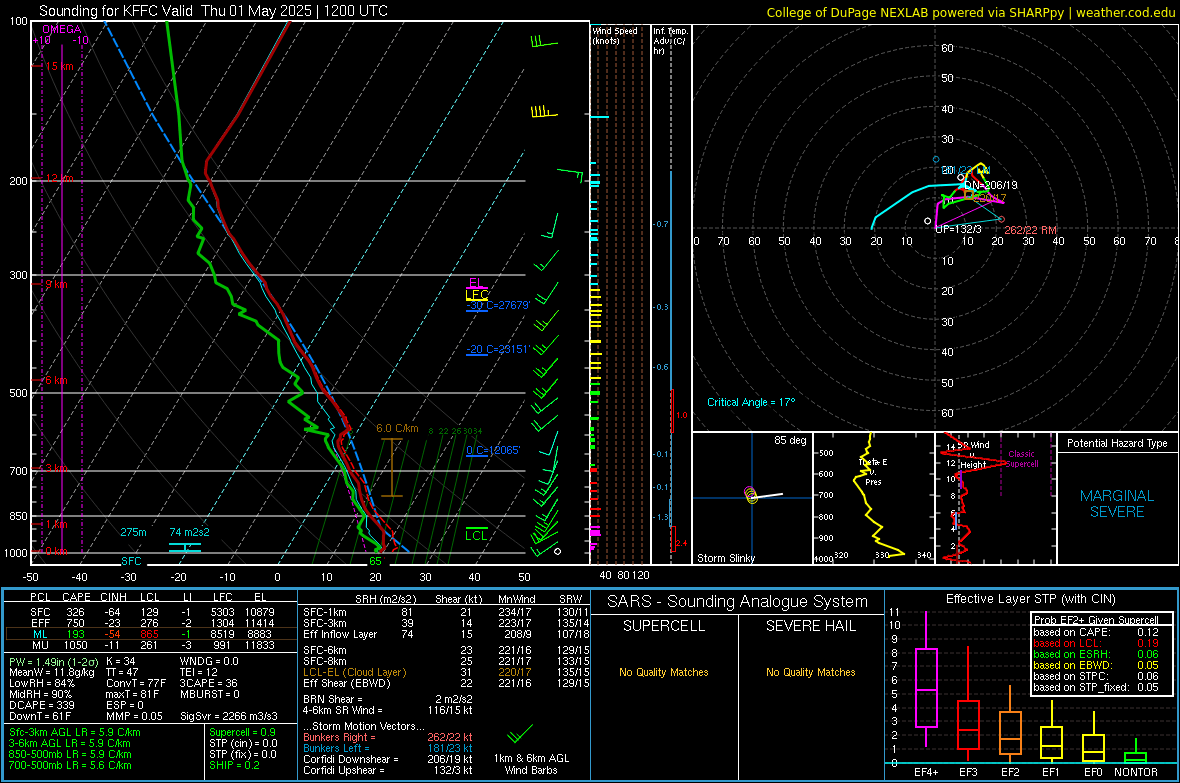Screen dimensions: 1180x783
Task: Click the ConvT = 77F value
Action: 135,684
